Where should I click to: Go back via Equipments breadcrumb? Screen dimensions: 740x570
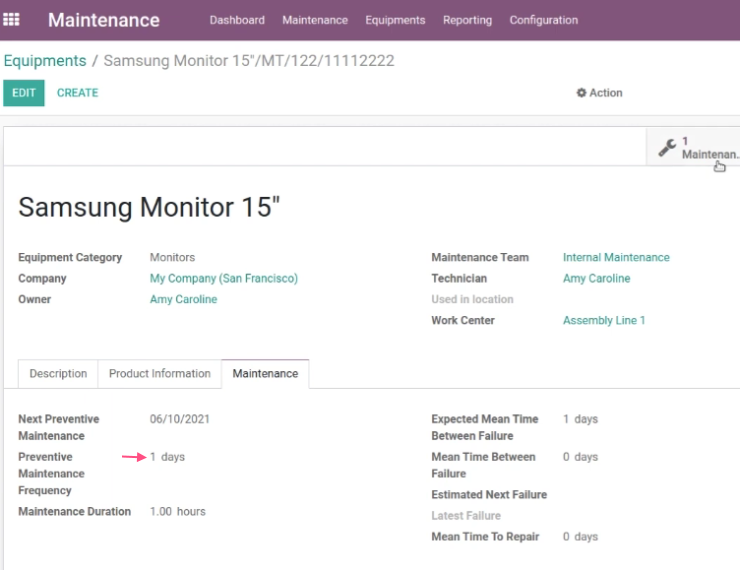point(45,61)
